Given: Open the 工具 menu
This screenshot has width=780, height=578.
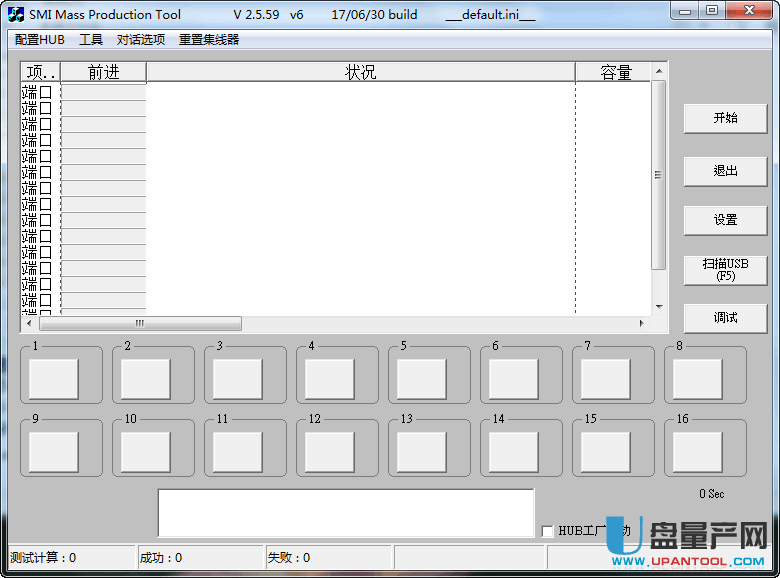Looking at the screenshot, I should coord(91,40).
